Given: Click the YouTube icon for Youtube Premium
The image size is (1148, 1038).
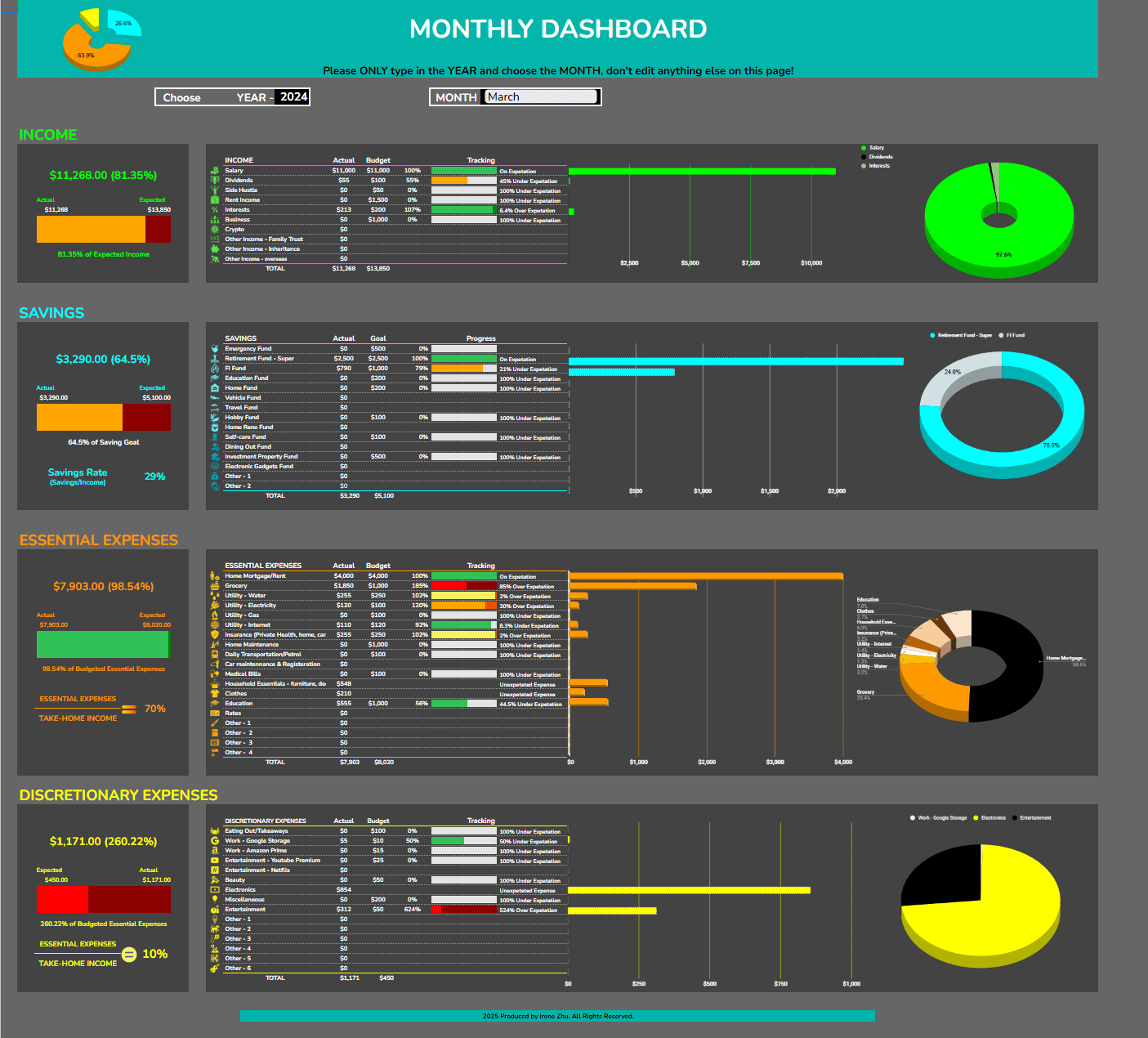Looking at the screenshot, I should pyautogui.click(x=215, y=861).
